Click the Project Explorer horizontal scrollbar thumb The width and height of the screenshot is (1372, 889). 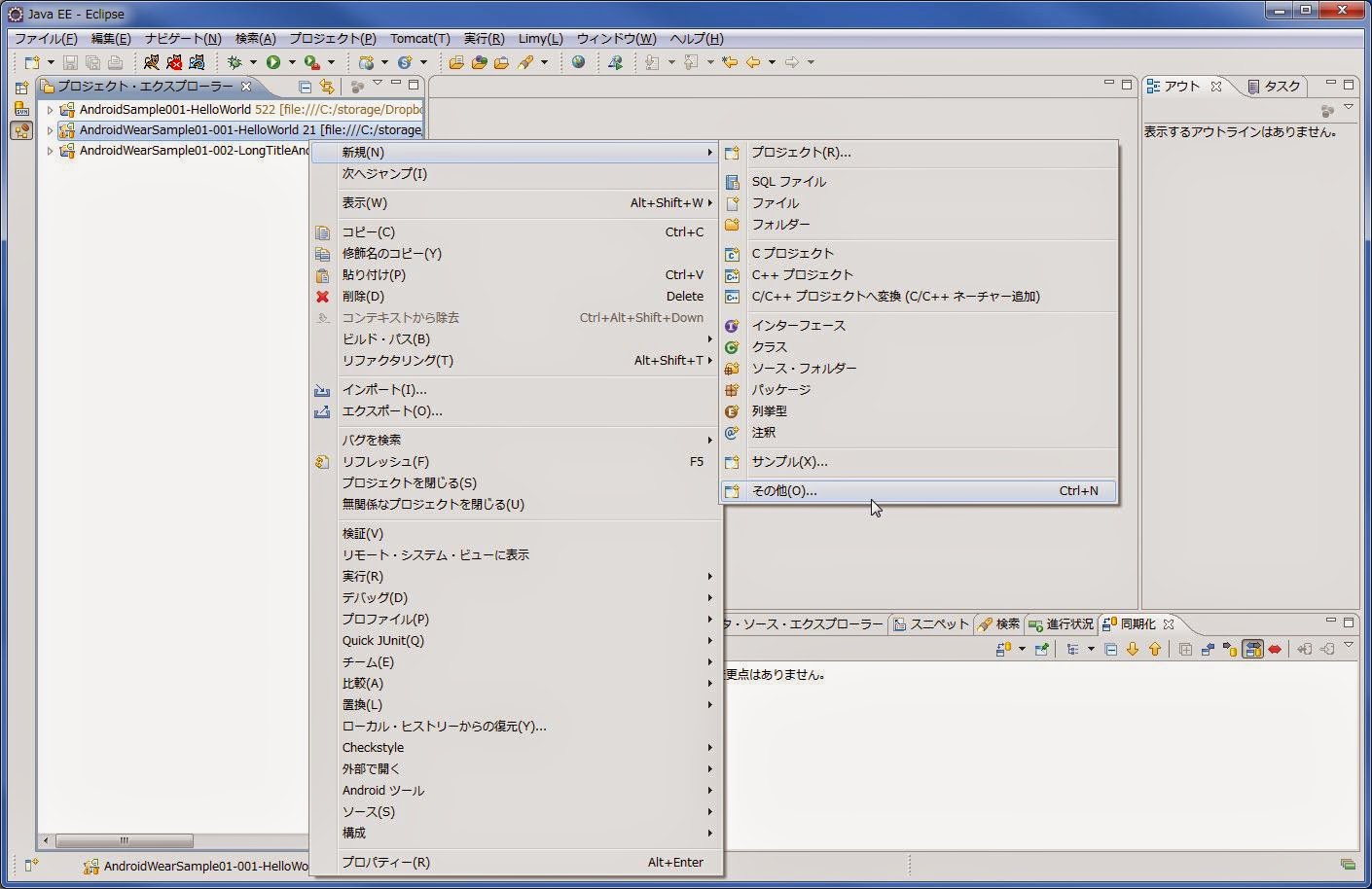click(x=124, y=840)
